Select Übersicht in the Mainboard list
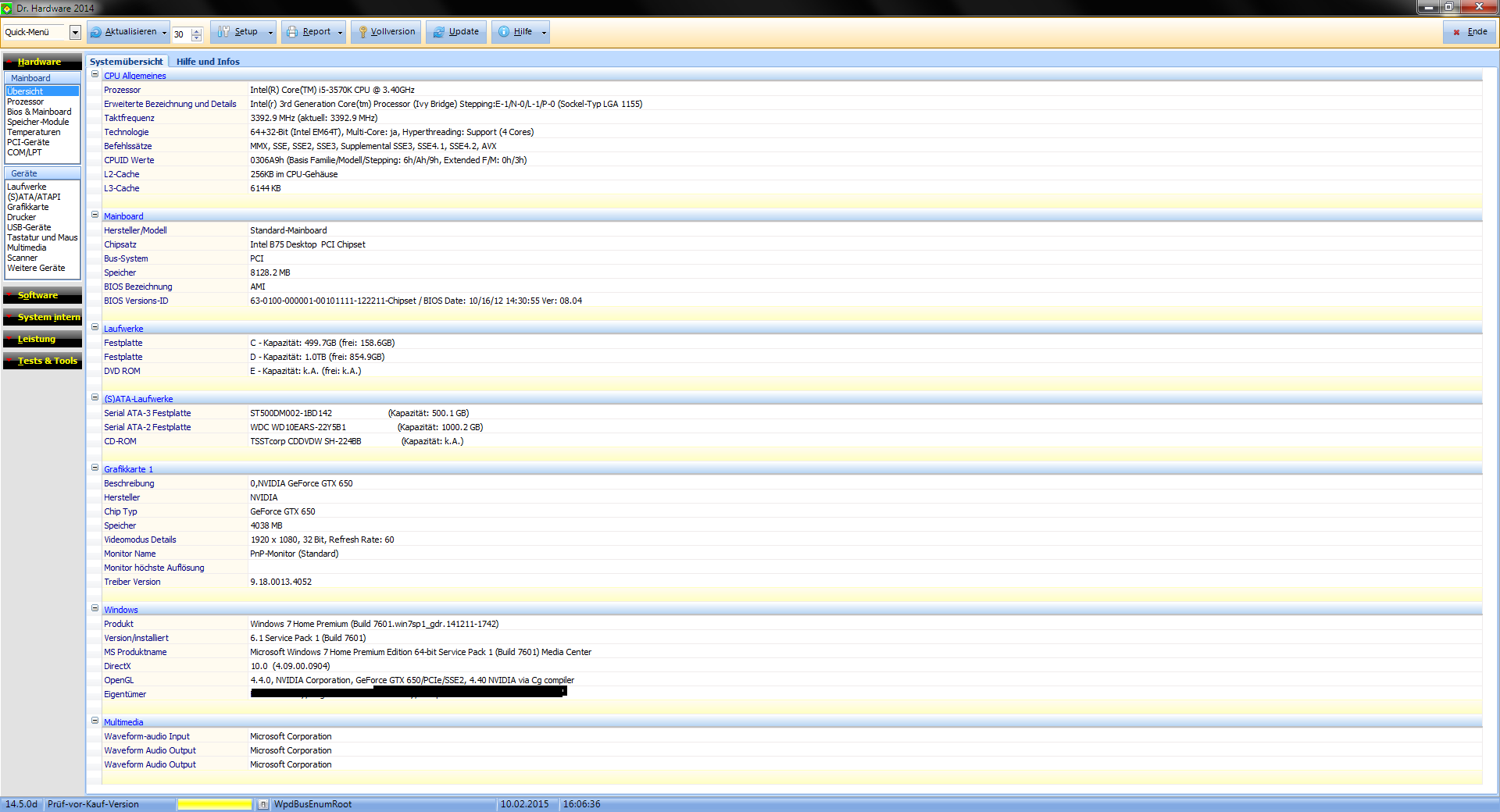Screen dimensions: 1500x812 [42, 91]
